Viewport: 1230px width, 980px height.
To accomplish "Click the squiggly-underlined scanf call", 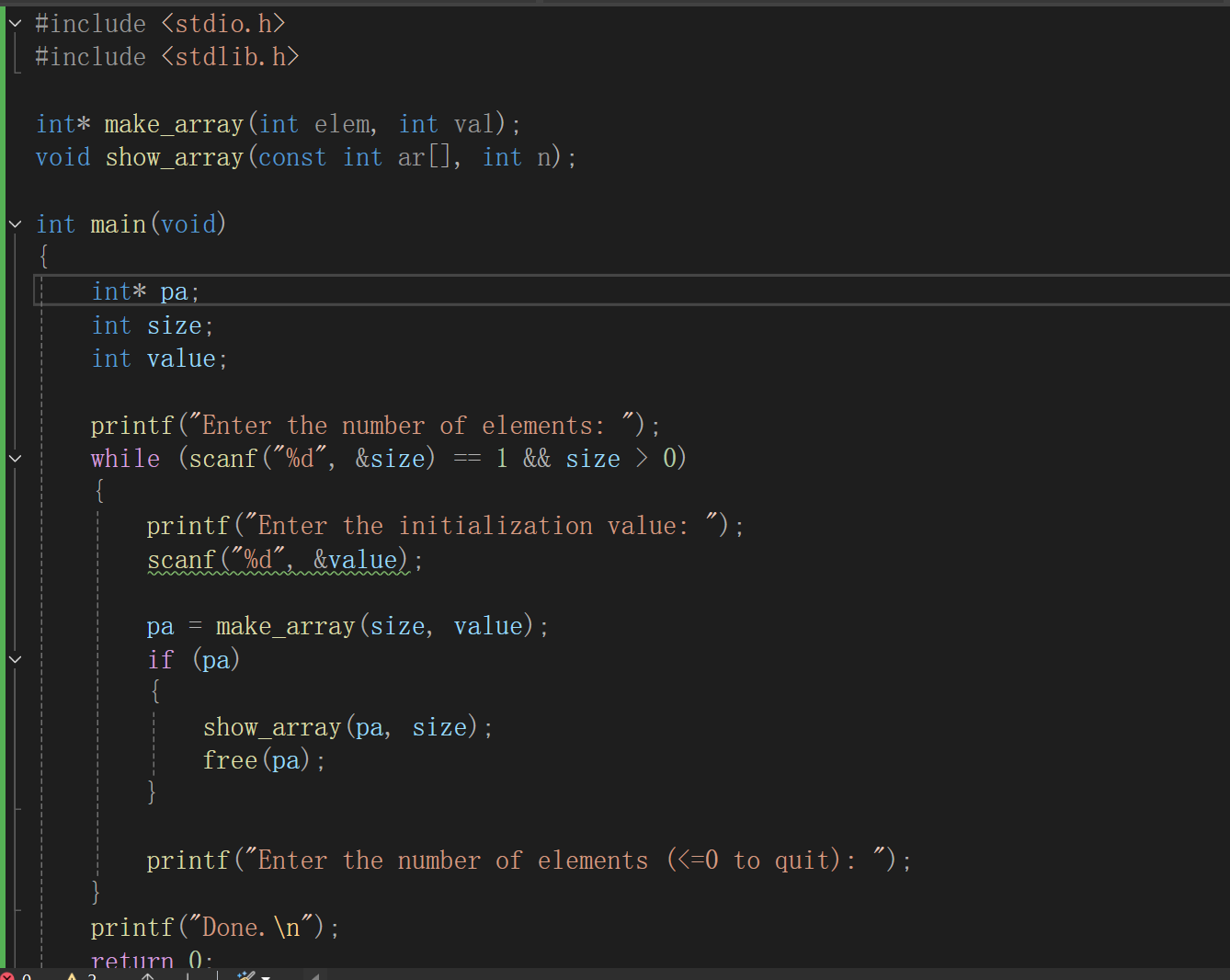I will click(x=279, y=560).
